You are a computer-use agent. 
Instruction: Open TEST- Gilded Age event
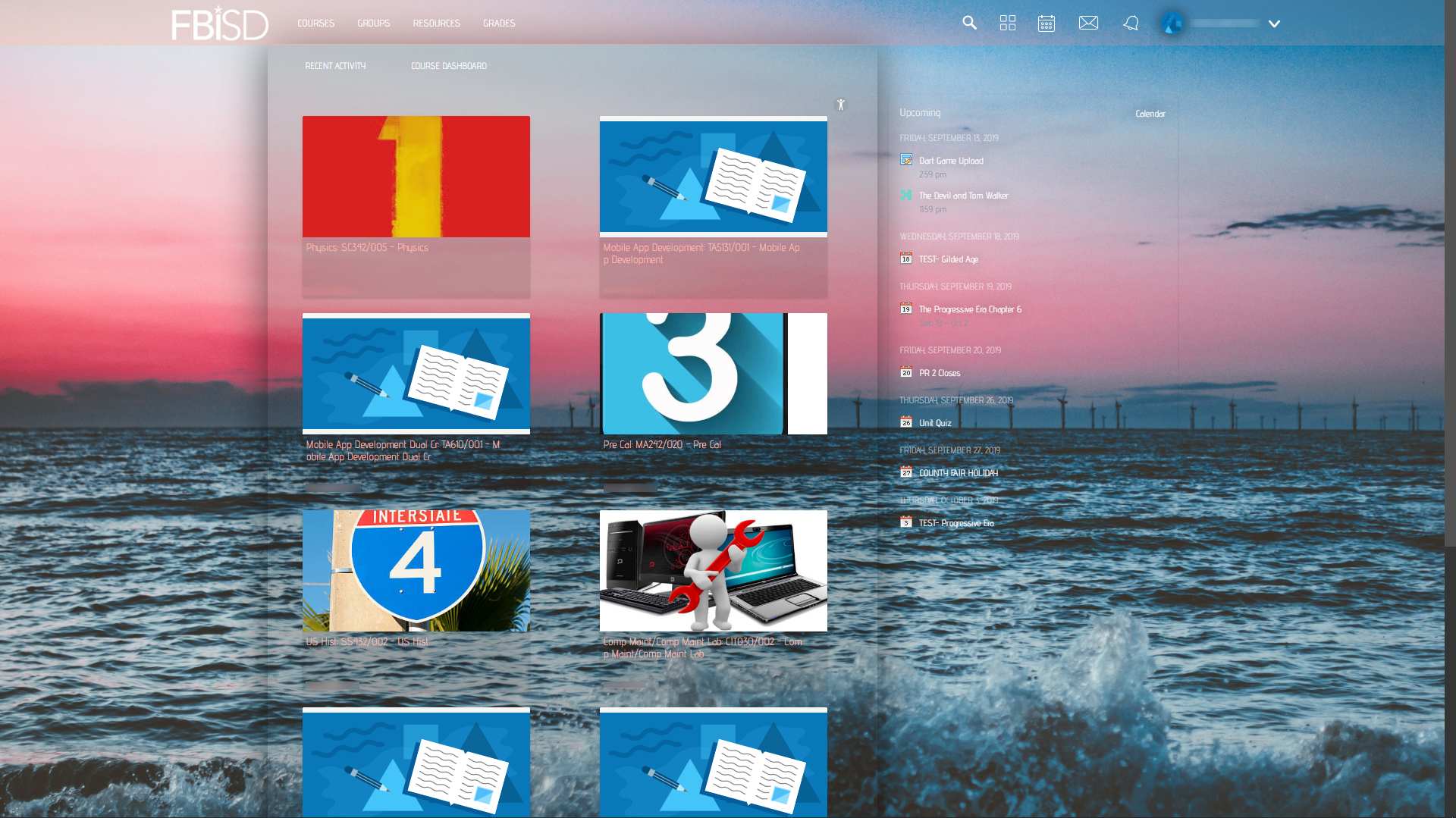[x=949, y=259]
